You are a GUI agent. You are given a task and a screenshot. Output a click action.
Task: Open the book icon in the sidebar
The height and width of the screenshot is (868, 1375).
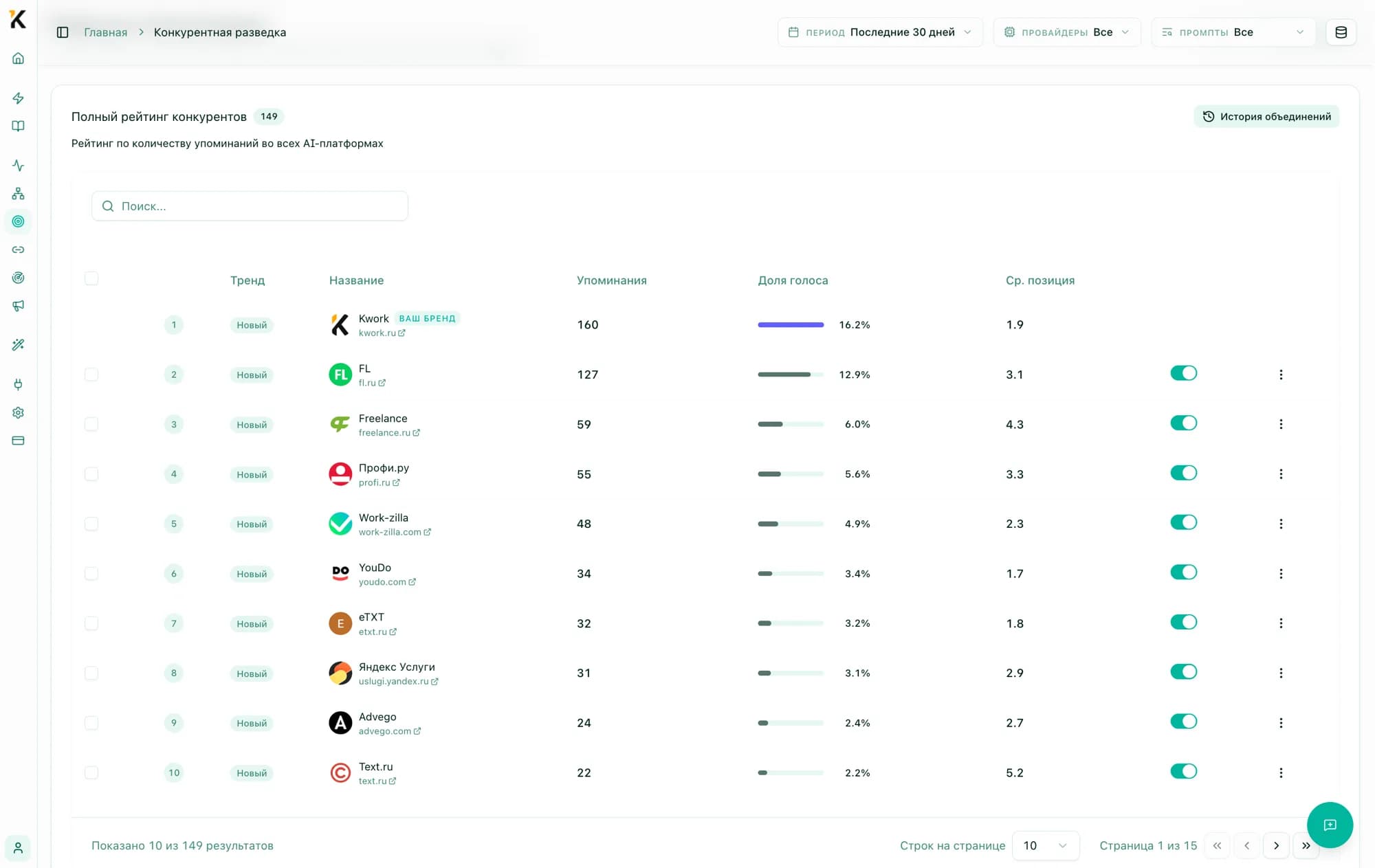pyautogui.click(x=19, y=126)
